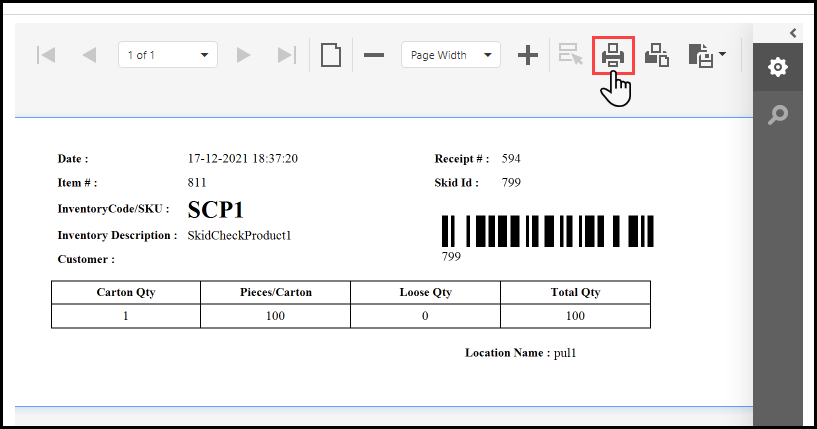This screenshot has height=429, width=817.
Task: Click the Total Qty column header
Action: 575,293
